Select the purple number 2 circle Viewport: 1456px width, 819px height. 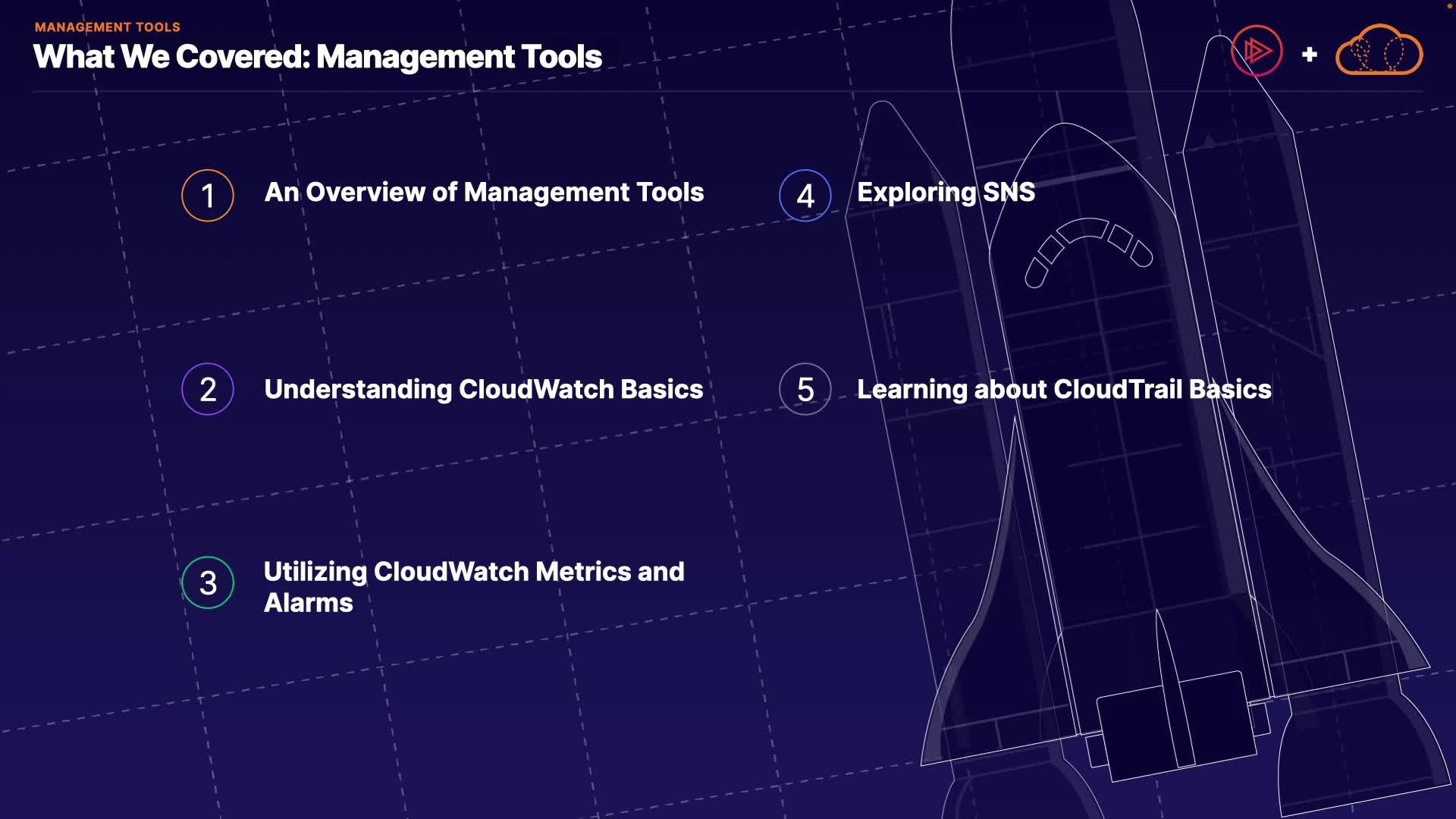[x=207, y=390]
